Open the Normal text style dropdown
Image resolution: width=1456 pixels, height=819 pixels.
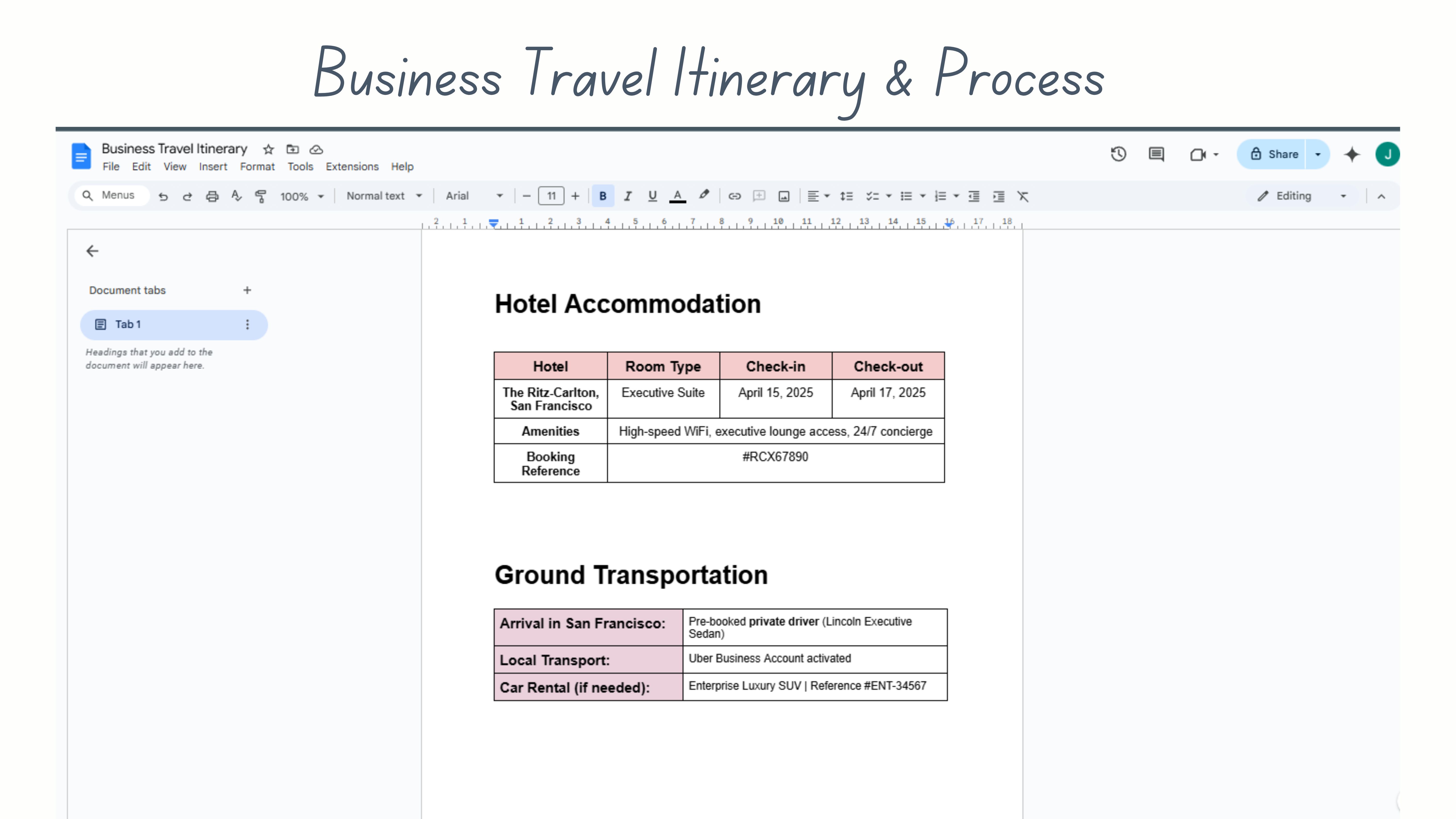pyautogui.click(x=384, y=196)
